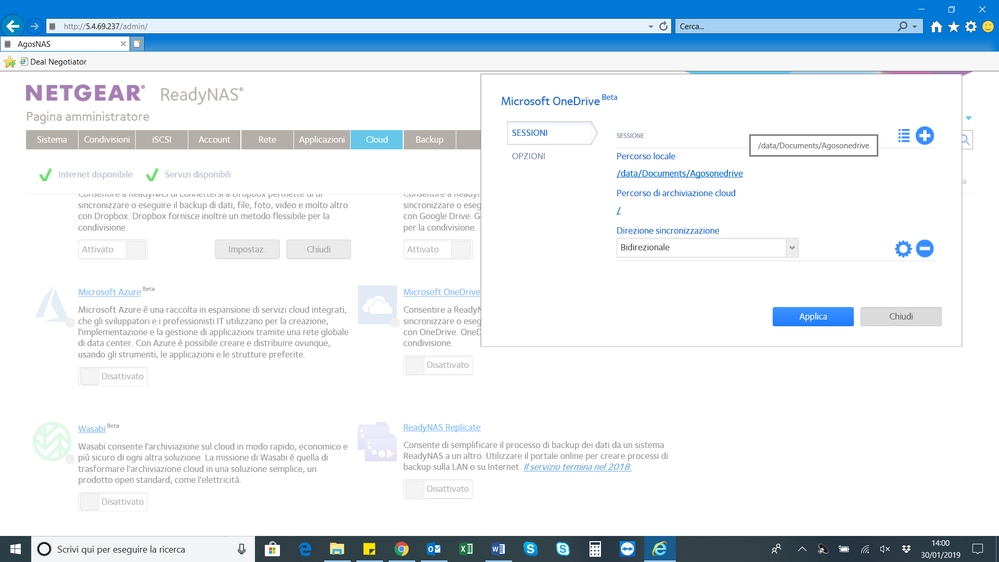Refresh the page in browser
This screenshot has width=999, height=562.
[x=663, y=26]
